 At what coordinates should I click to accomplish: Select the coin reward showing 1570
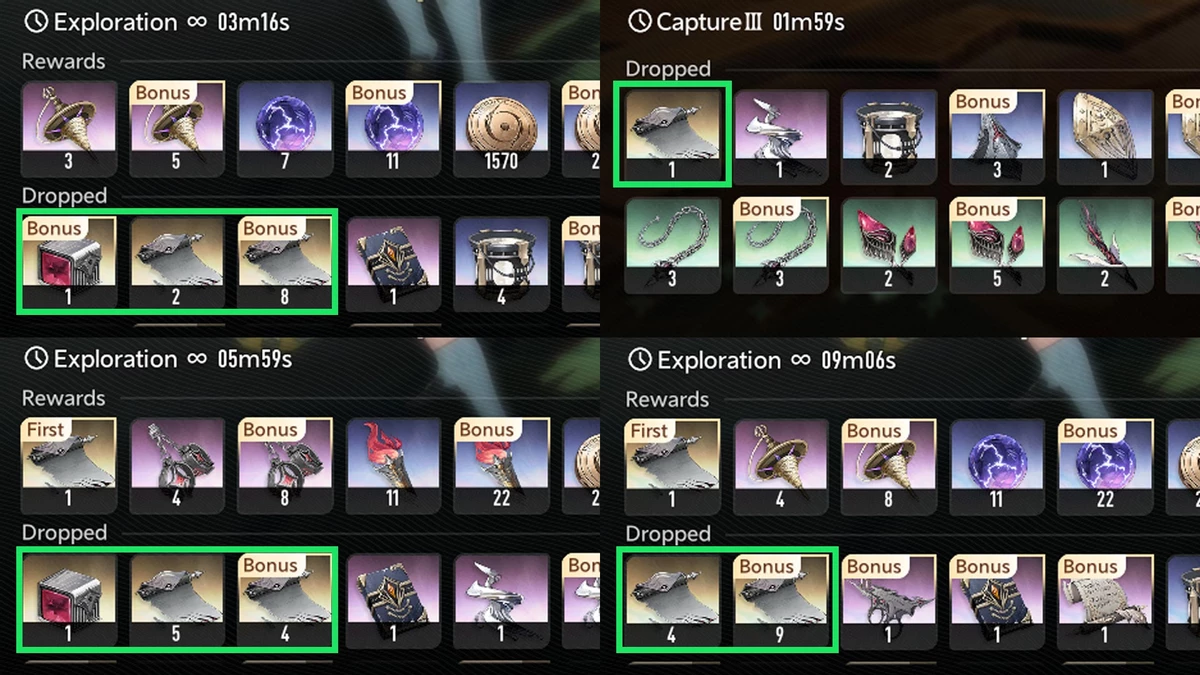click(502, 128)
